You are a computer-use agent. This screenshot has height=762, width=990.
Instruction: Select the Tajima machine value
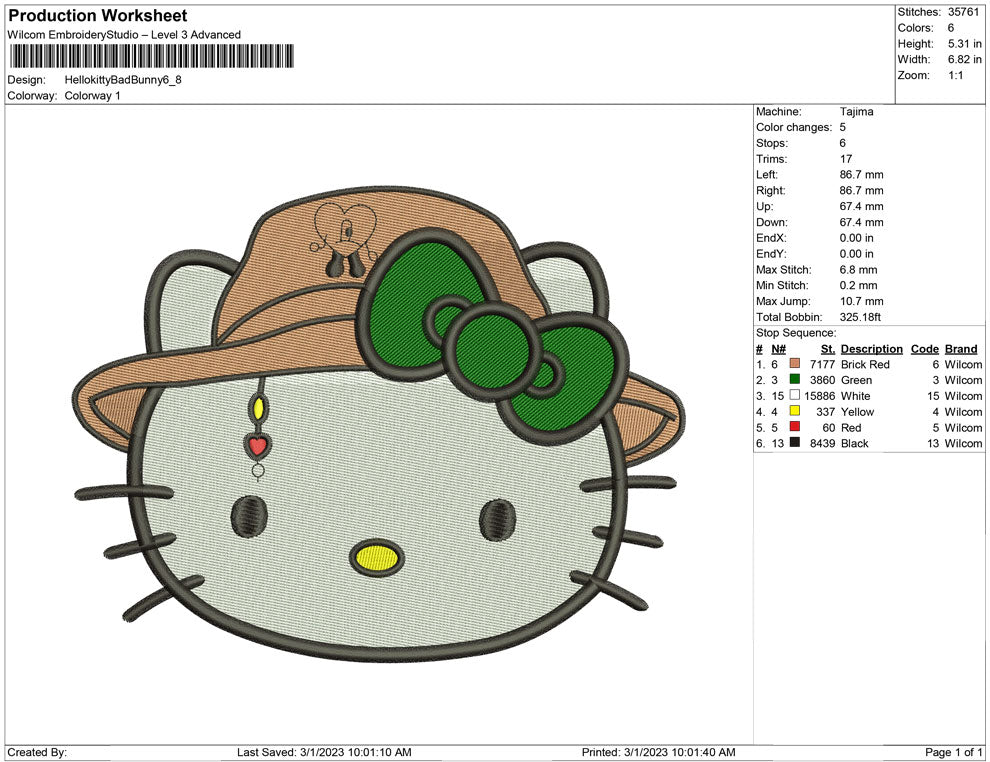point(855,111)
